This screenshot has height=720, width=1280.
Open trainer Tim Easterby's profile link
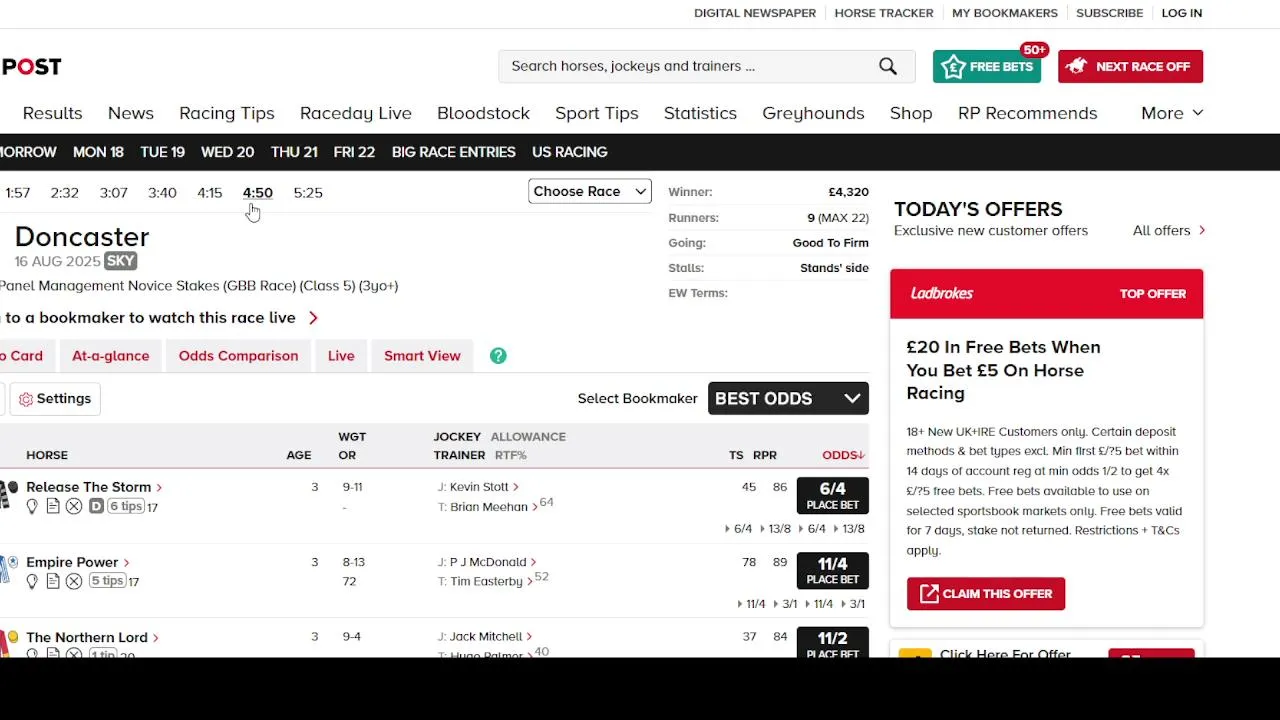tap(491, 581)
